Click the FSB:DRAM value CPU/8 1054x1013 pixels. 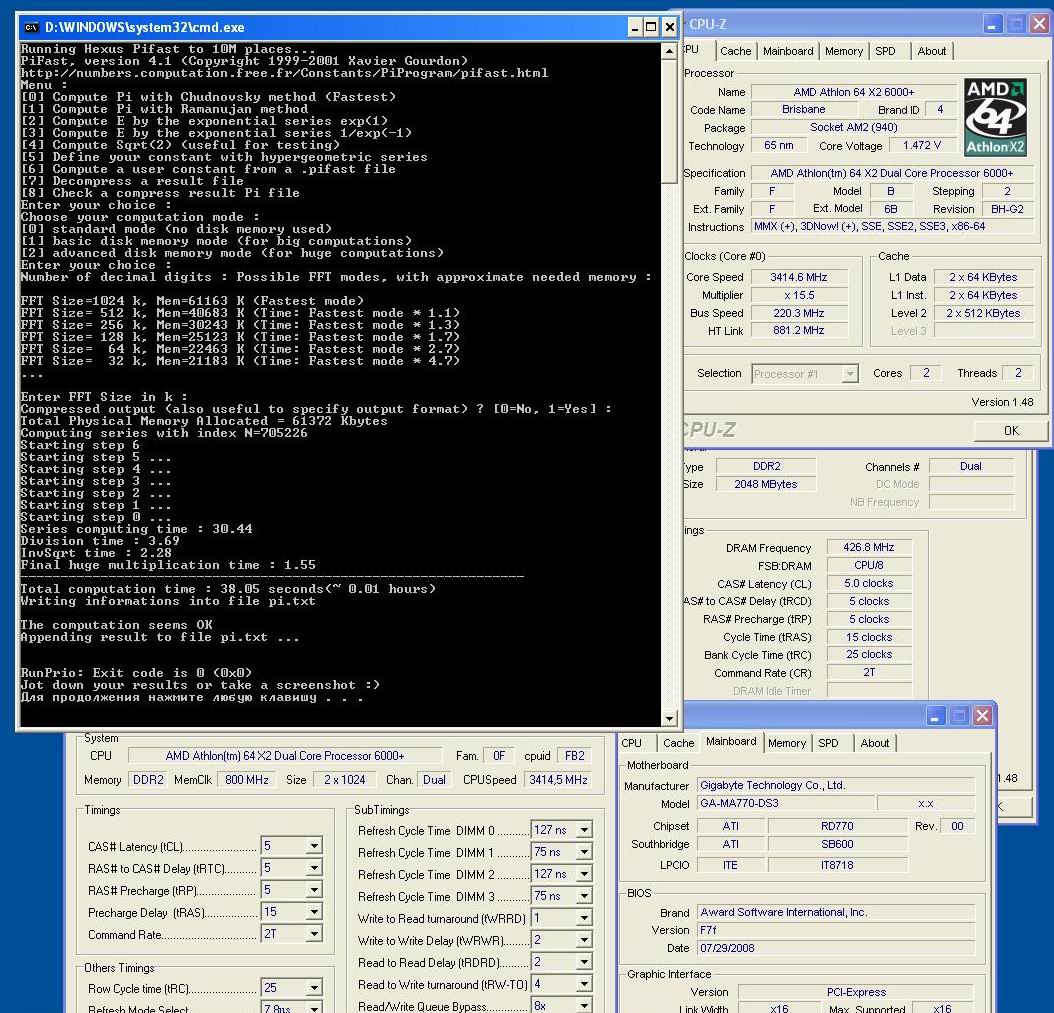[x=868, y=565]
